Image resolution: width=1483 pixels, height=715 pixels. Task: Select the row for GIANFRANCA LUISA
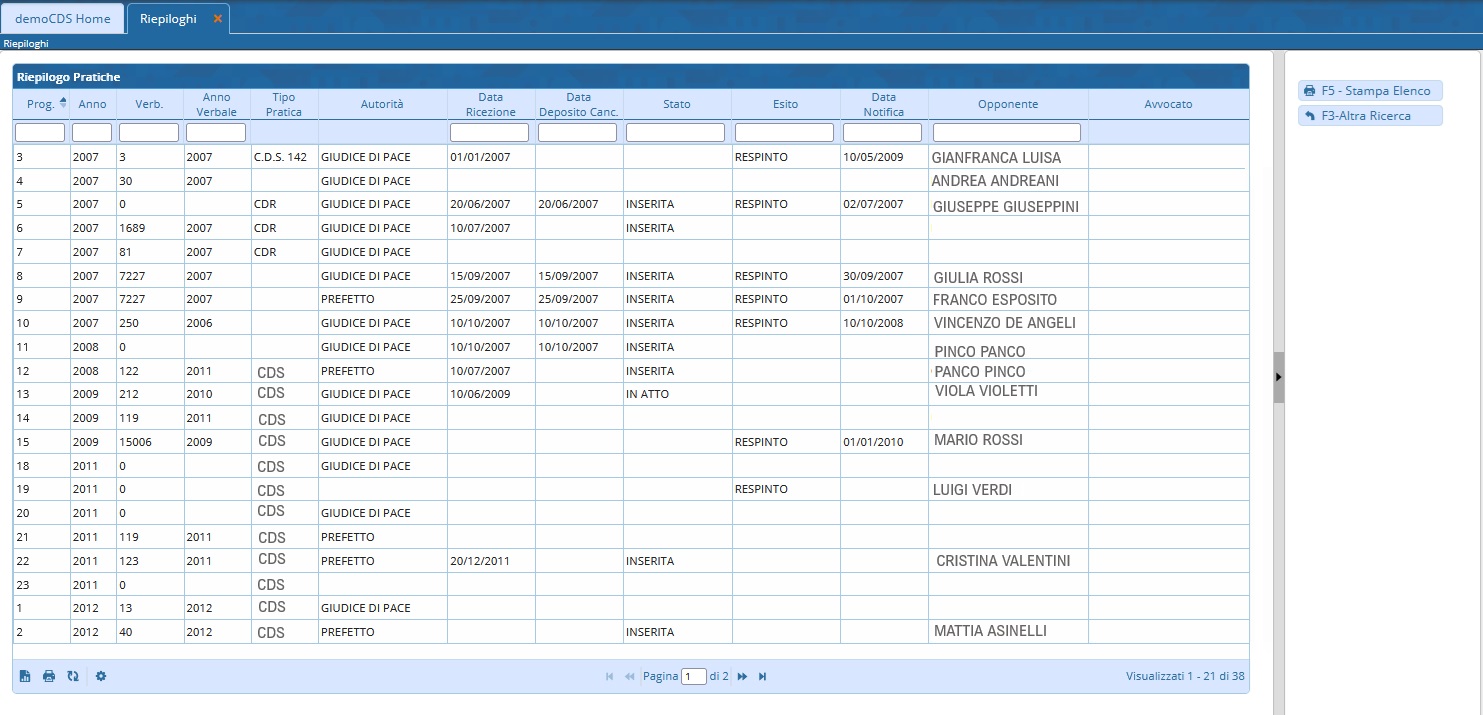(995, 157)
